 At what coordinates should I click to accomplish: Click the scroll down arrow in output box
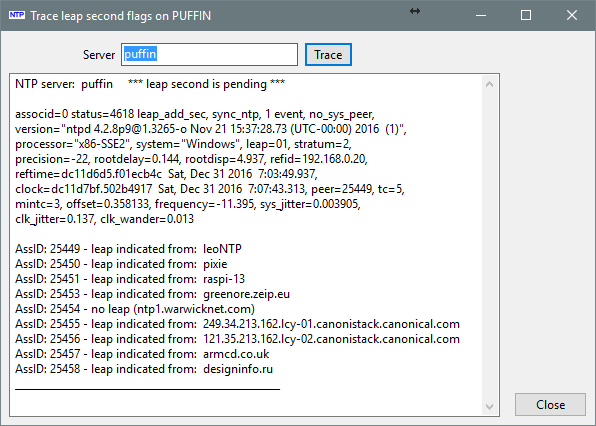(490, 407)
